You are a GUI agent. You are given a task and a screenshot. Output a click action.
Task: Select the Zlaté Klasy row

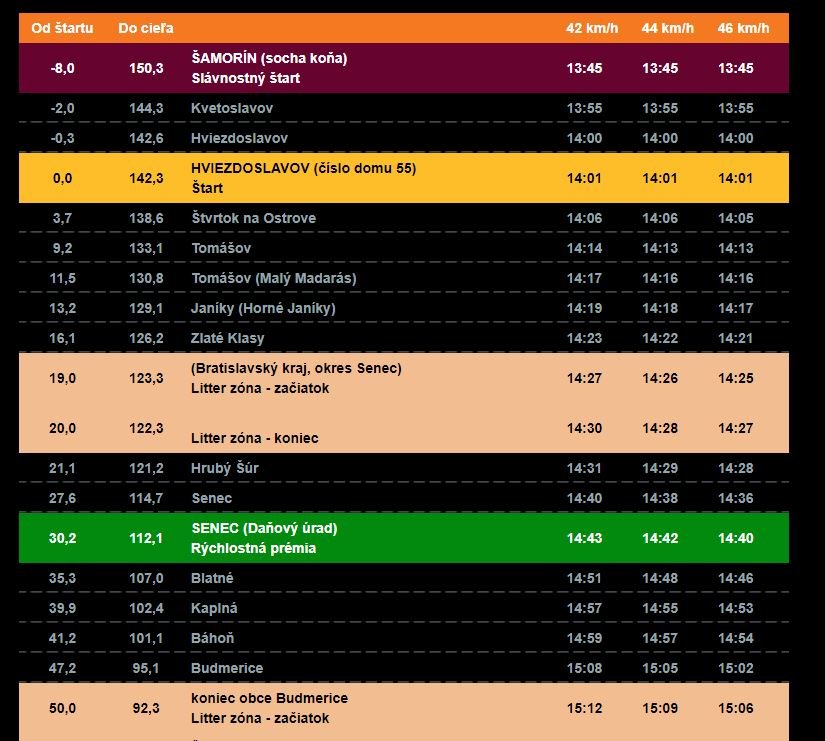coord(227,338)
